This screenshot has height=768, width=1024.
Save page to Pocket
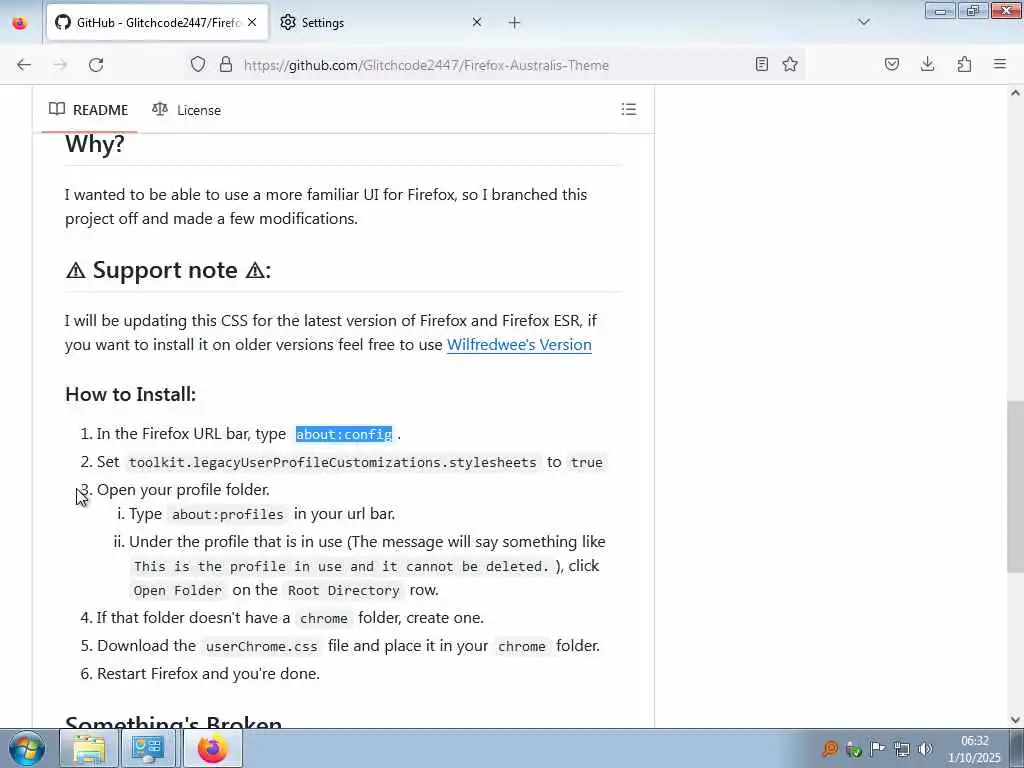point(891,64)
